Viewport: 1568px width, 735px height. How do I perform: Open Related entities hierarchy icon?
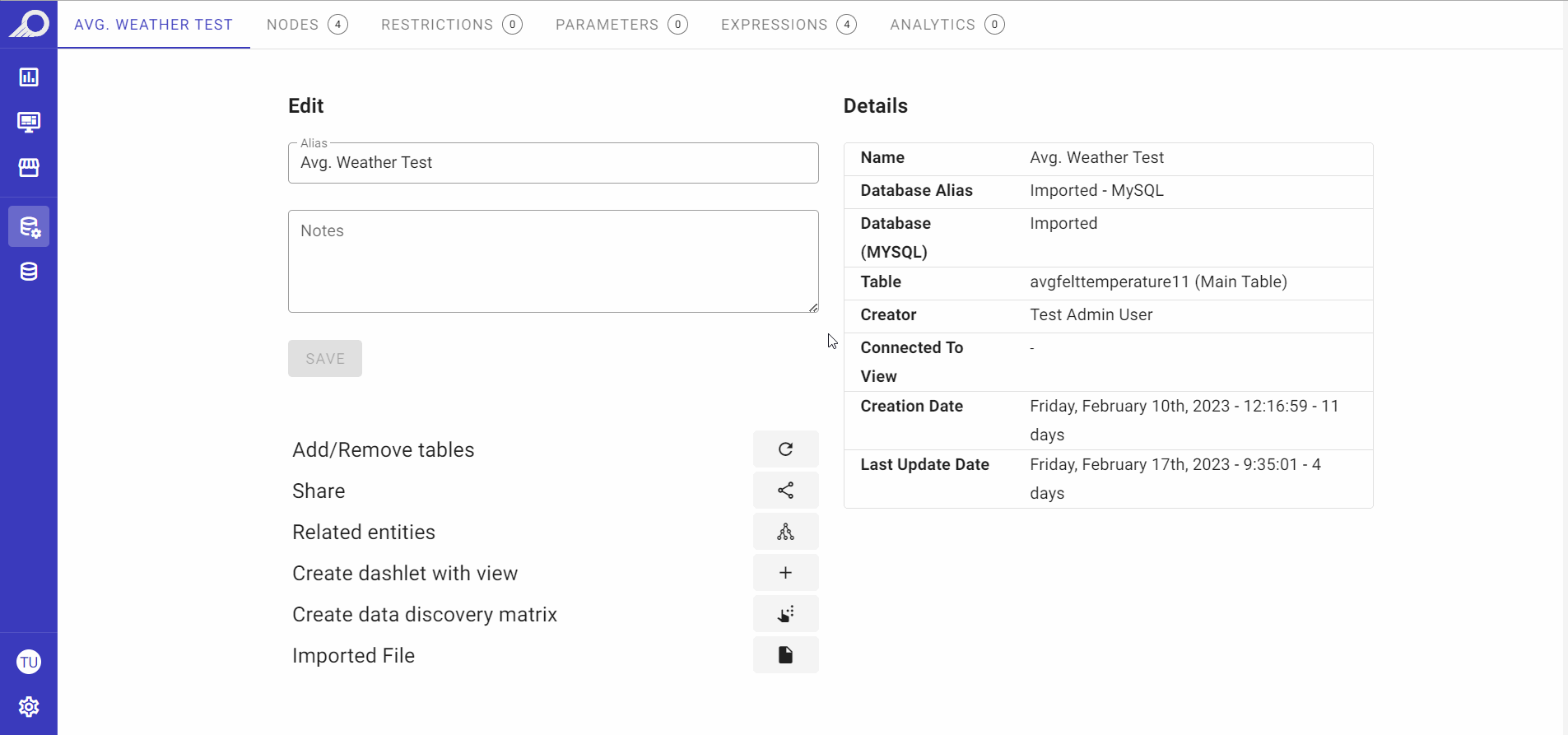coord(785,532)
